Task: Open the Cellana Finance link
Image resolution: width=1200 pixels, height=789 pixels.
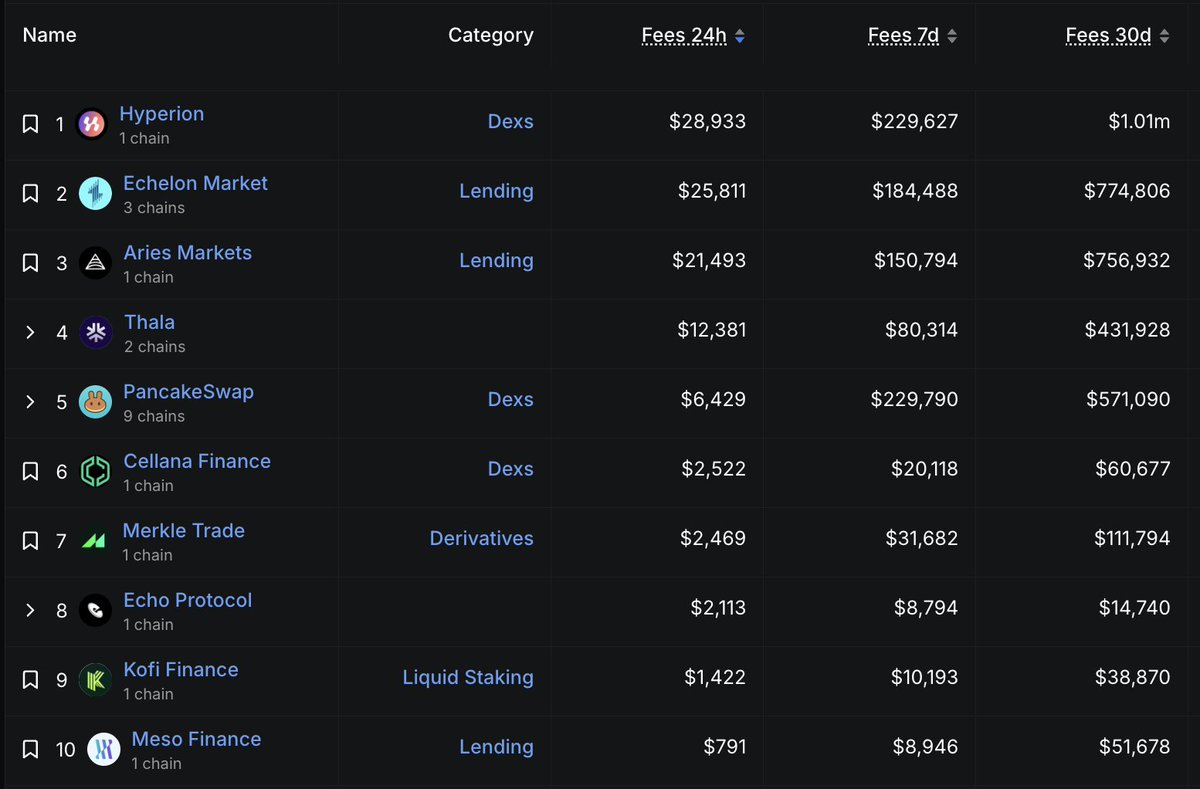Action: click(x=197, y=461)
